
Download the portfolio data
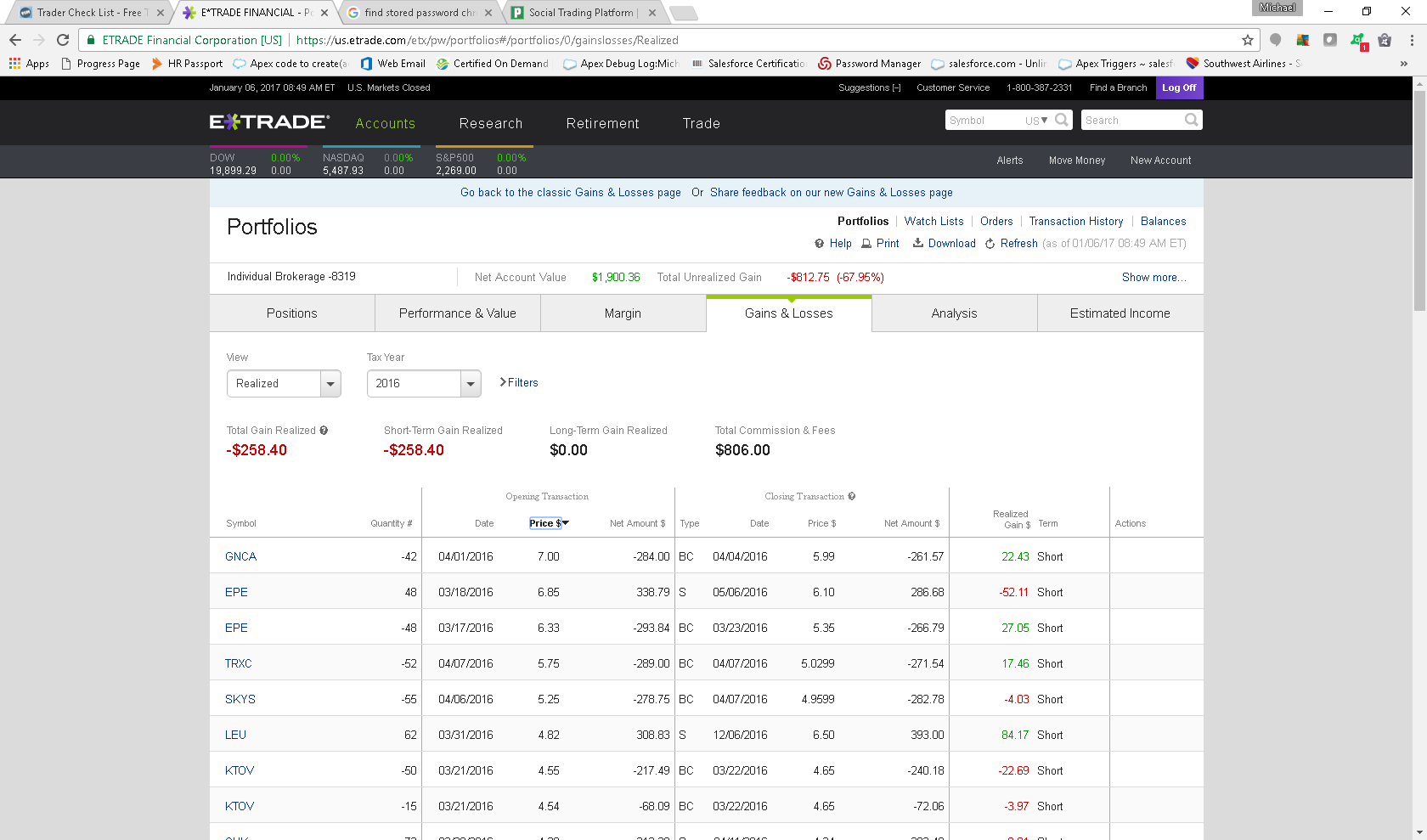tap(945, 244)
